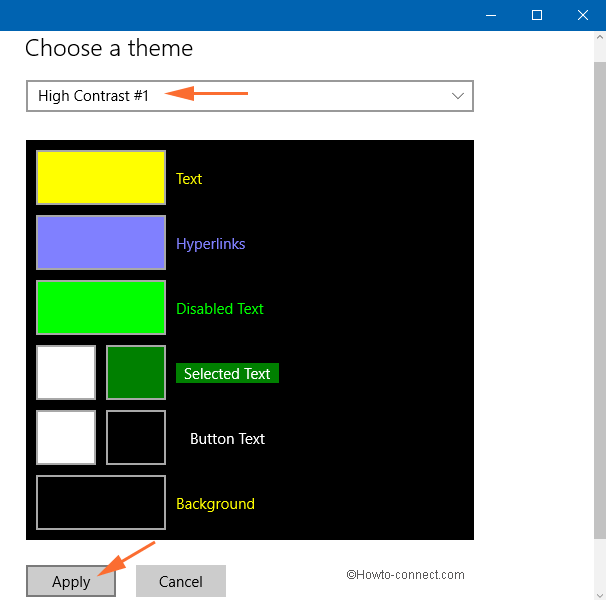This screenshot has width=606, height=600.
Task: Close the settings window
Action: pyautogui.click(x=583, y=15)
